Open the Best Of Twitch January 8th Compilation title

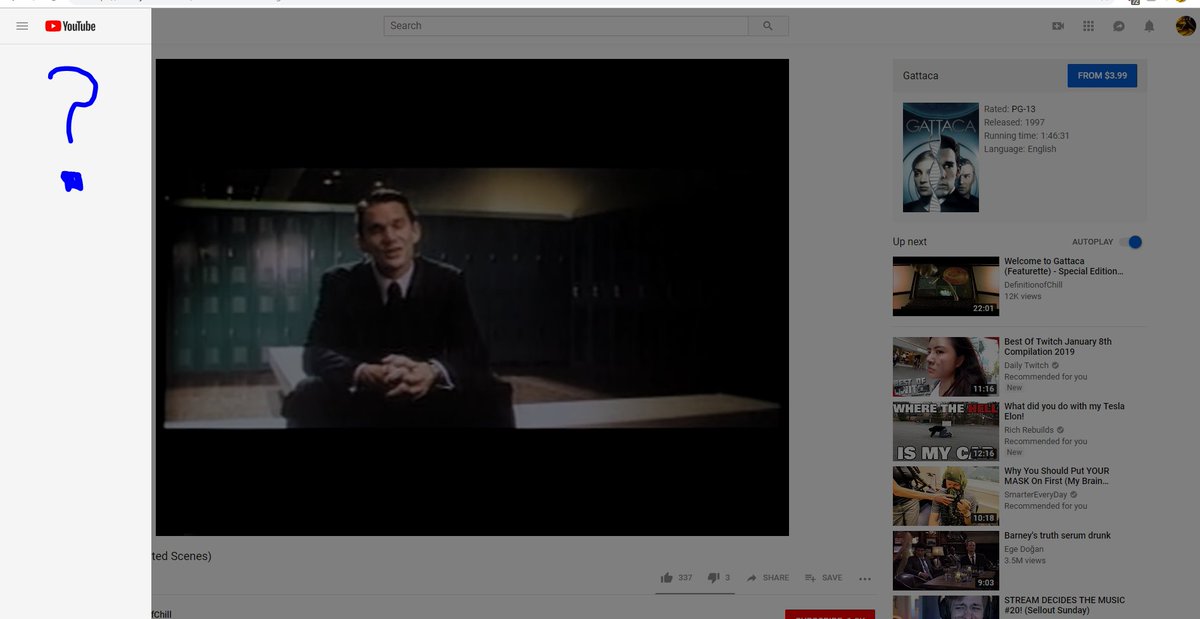click(1058, 347)
